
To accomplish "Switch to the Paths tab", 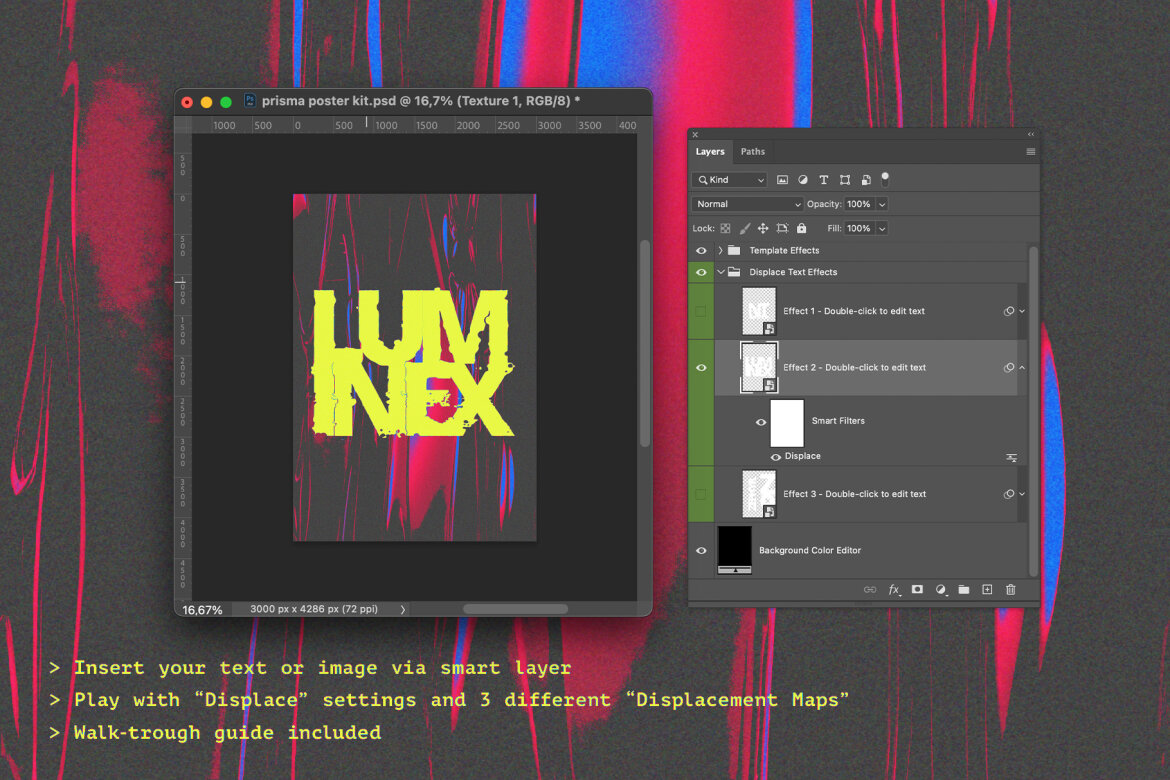I will (753, 151).
